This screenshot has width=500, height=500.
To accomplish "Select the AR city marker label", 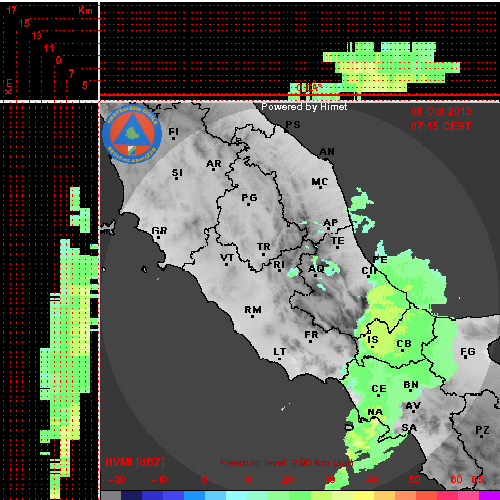I will tap(214, 164).
